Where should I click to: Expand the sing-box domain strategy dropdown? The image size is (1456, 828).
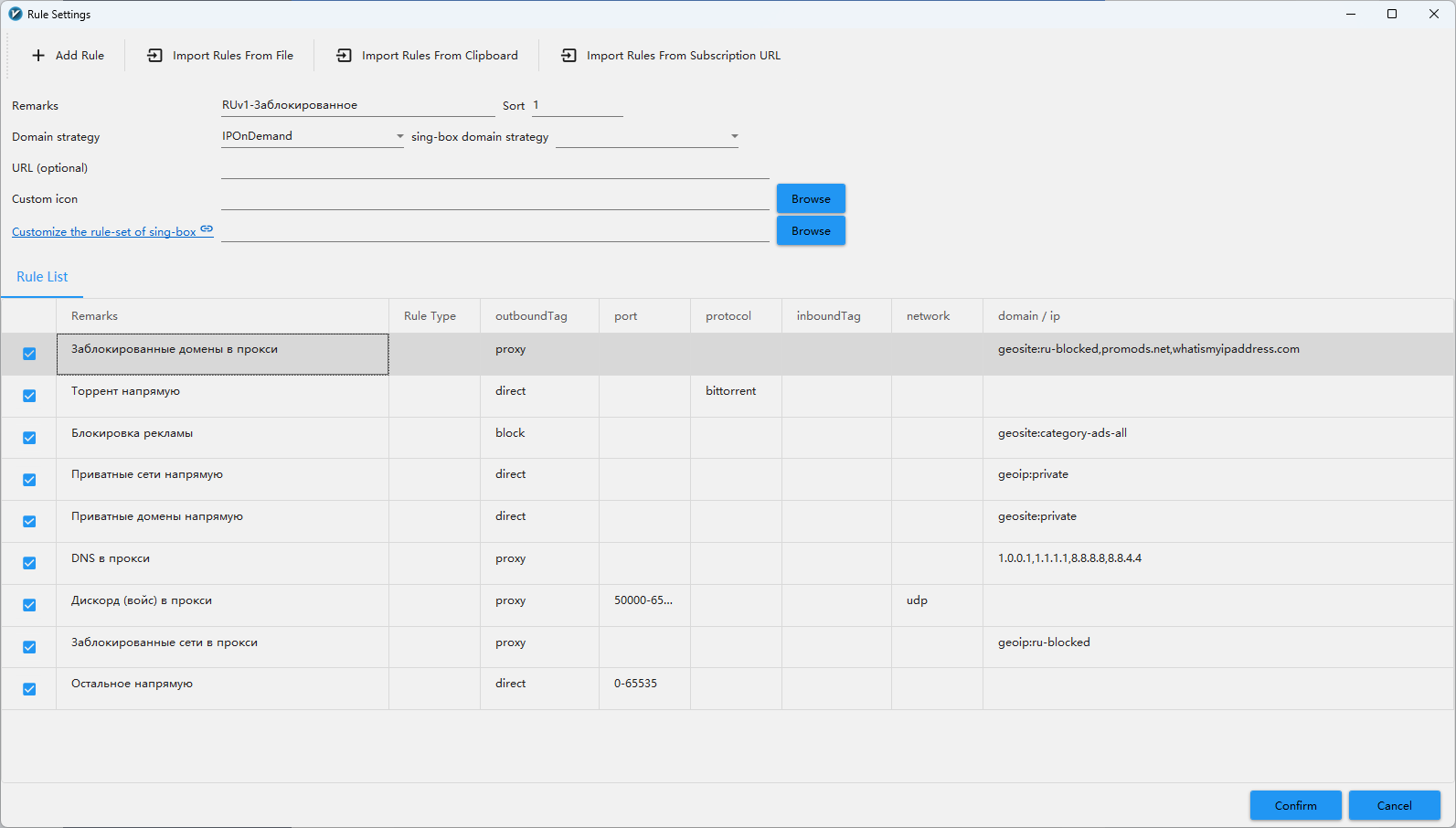pyautogui.click(x=734, y=136)
